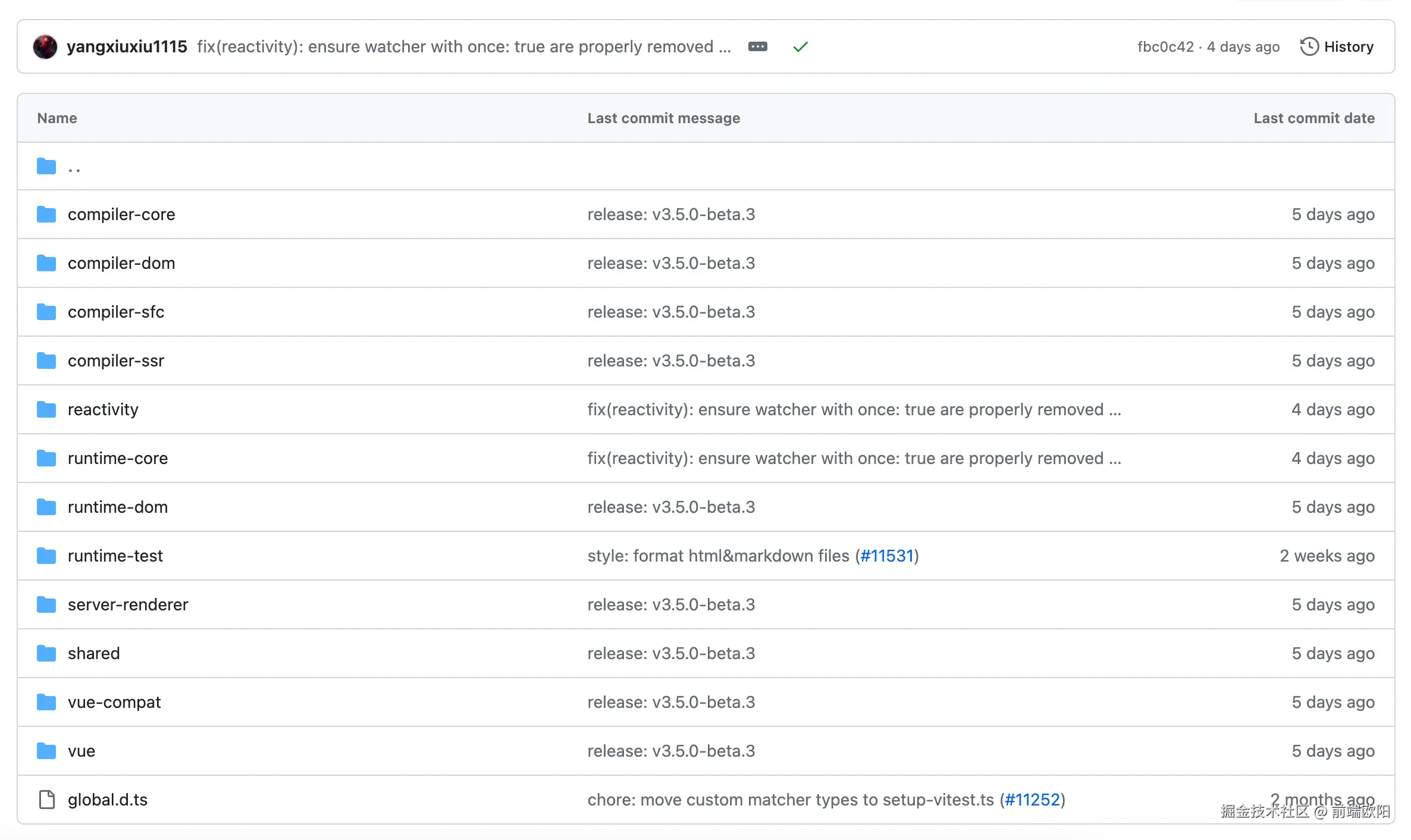Expand the commit message ellipsis button
Screen dimensions: 1411x840
757,46
